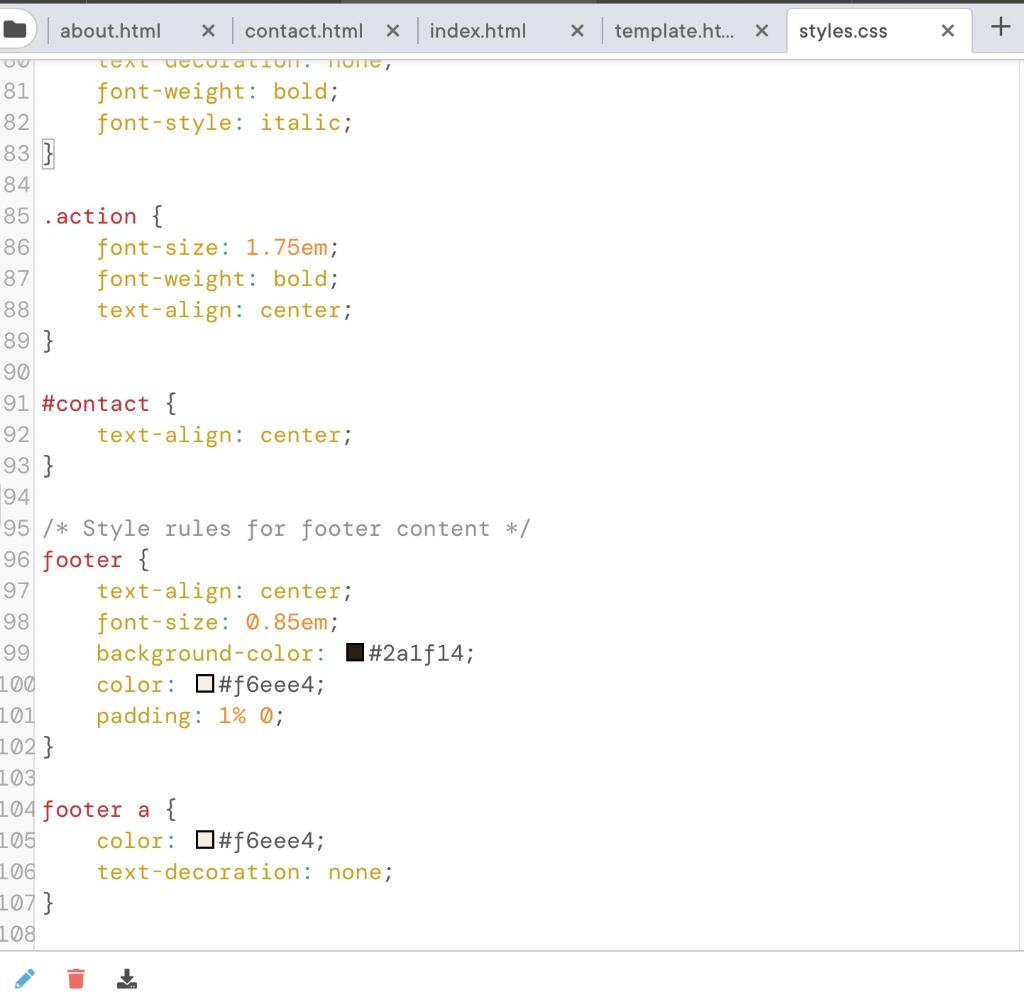Click line number 85 in the gutter
Screen dimensions: 1024x1007
[16, 216]
